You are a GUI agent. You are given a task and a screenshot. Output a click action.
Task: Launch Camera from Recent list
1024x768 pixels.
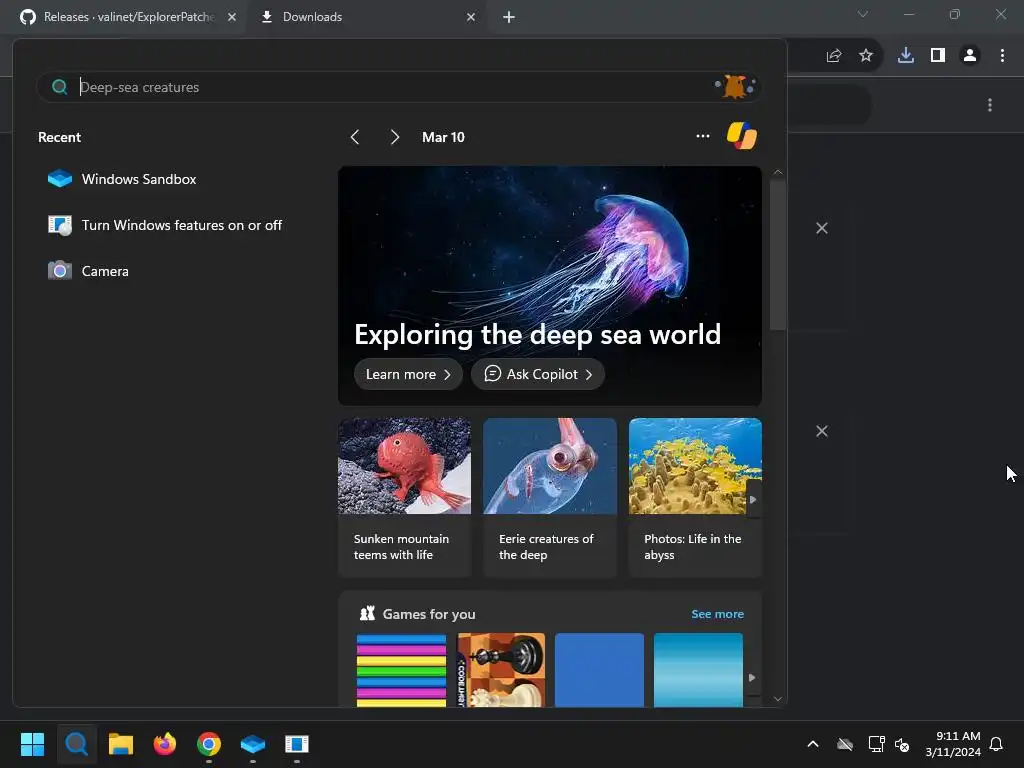click(x=88, y=271)
